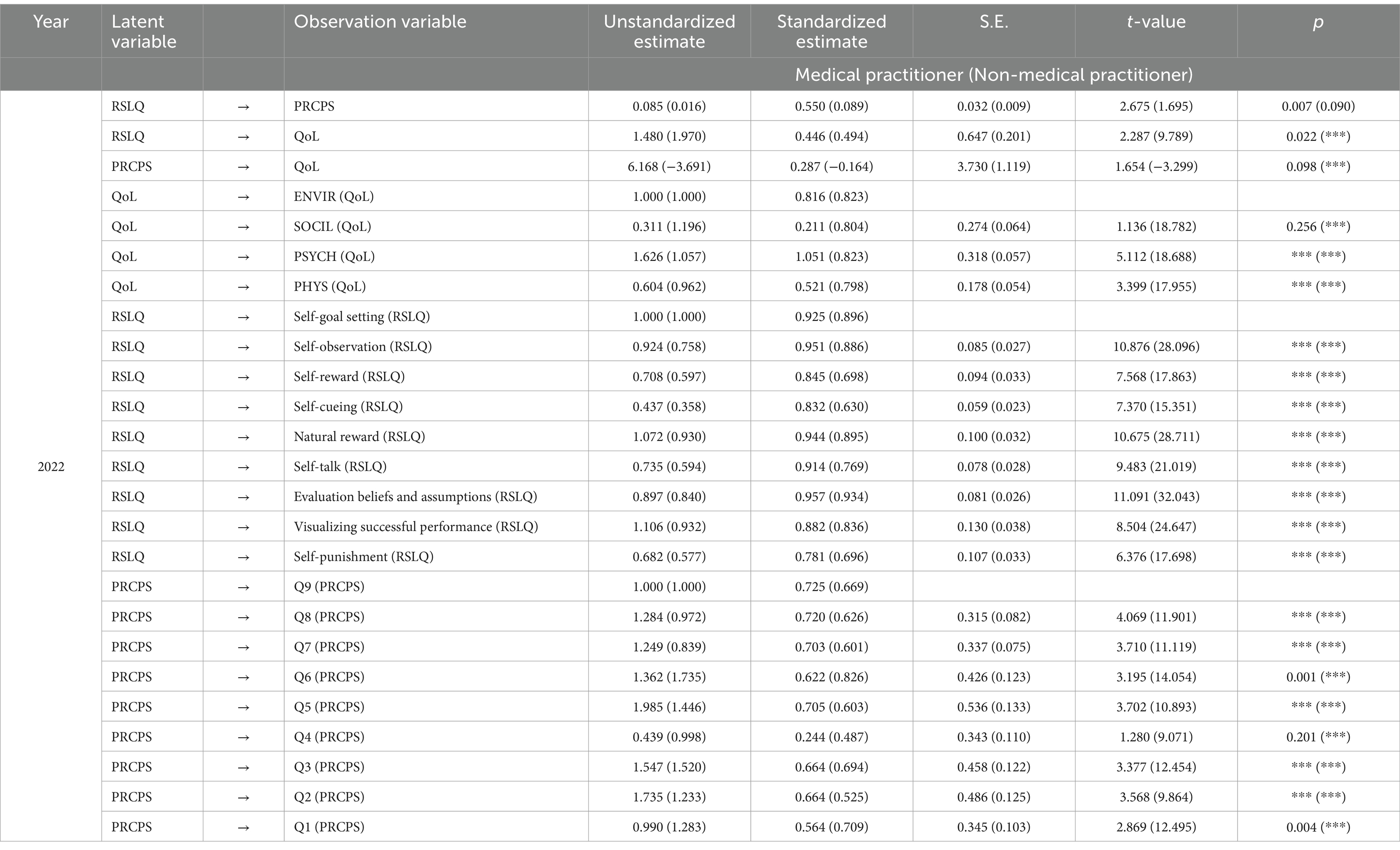The image size is (1400, 850).
Task: Click the value '1.985 (1.446)'
Action: tap(670, 707)
